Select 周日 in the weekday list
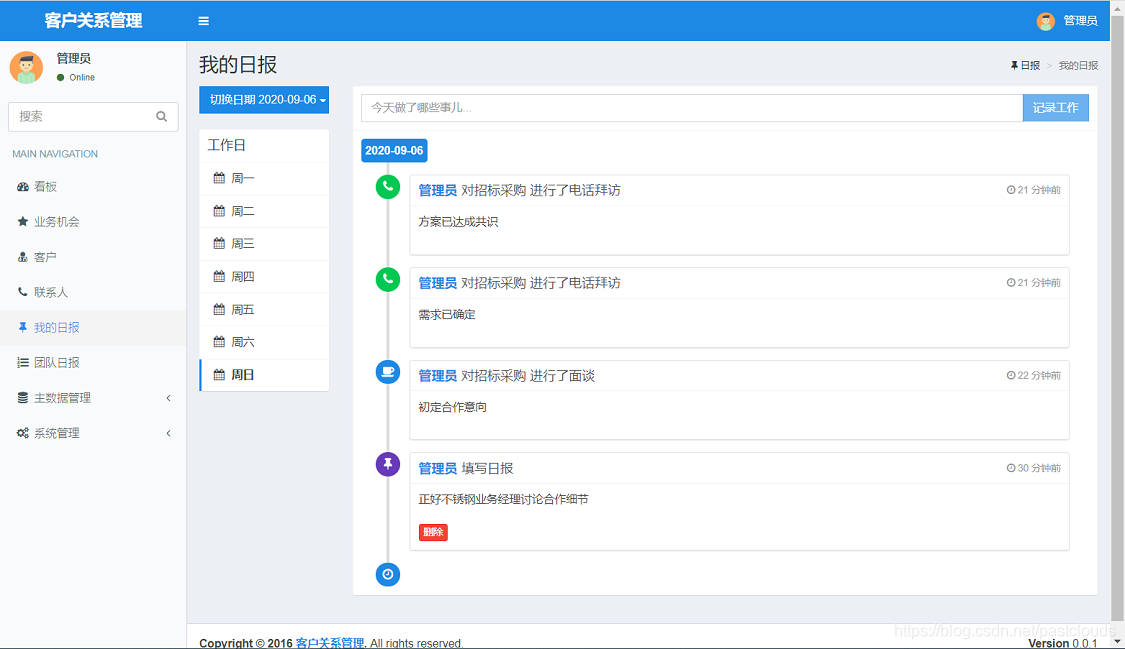Image resolution: width=1125 pixels, height=649 pixels. [264, 374]
